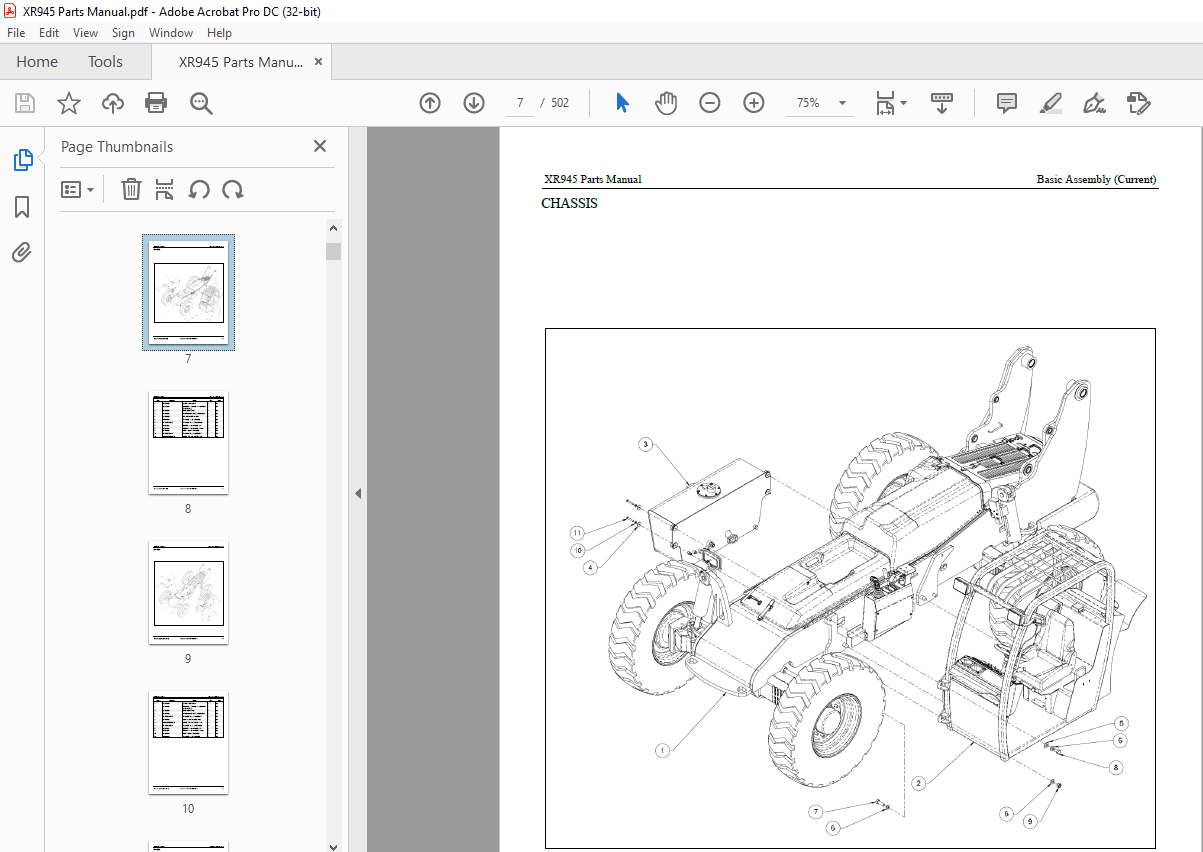Viewport: 1203px width, 852px height.
Task: Open the Help menu
Action: (x=219, y=33)
